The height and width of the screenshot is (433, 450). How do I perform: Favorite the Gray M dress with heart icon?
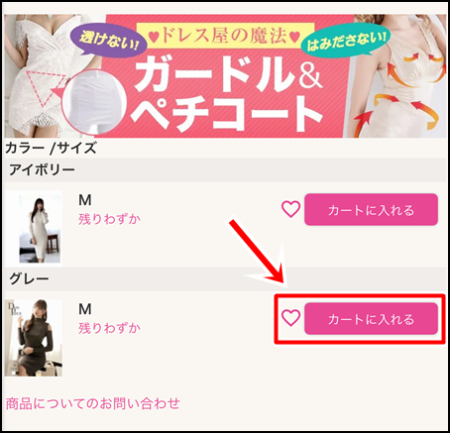(x=291, y=318)
